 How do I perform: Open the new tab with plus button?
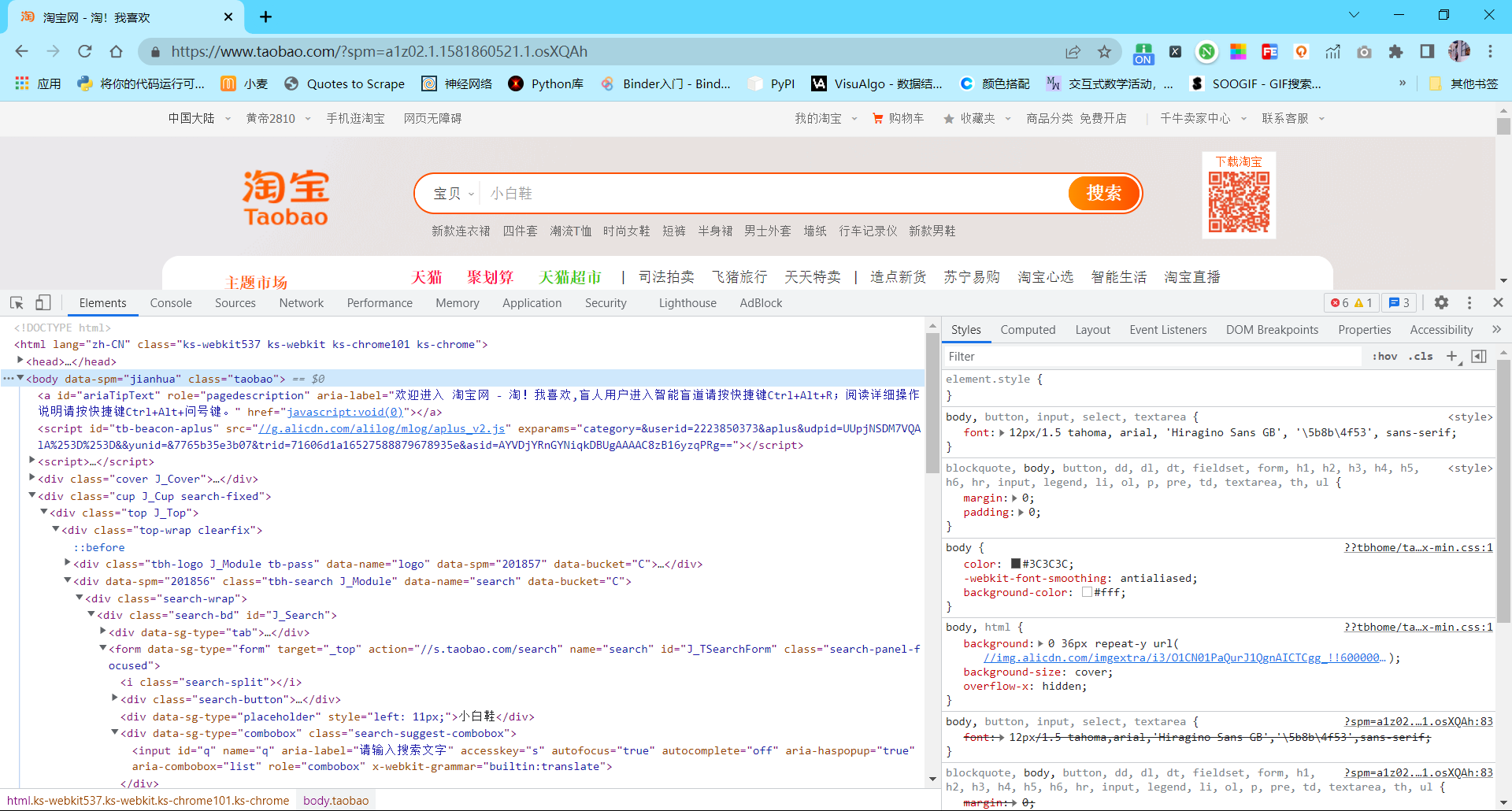tap(266, 17)
